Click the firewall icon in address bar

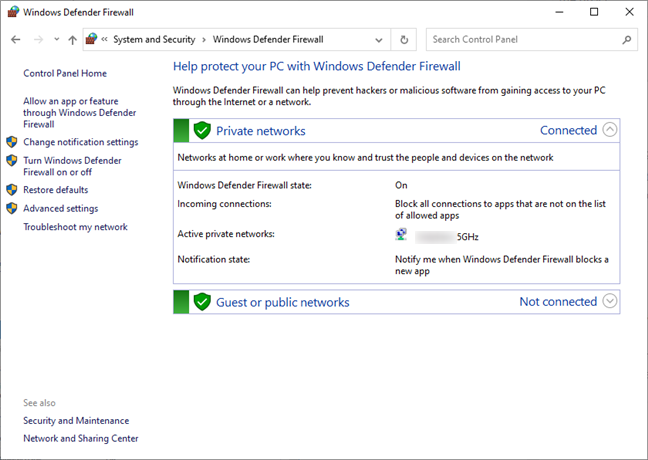pos(91,39)
